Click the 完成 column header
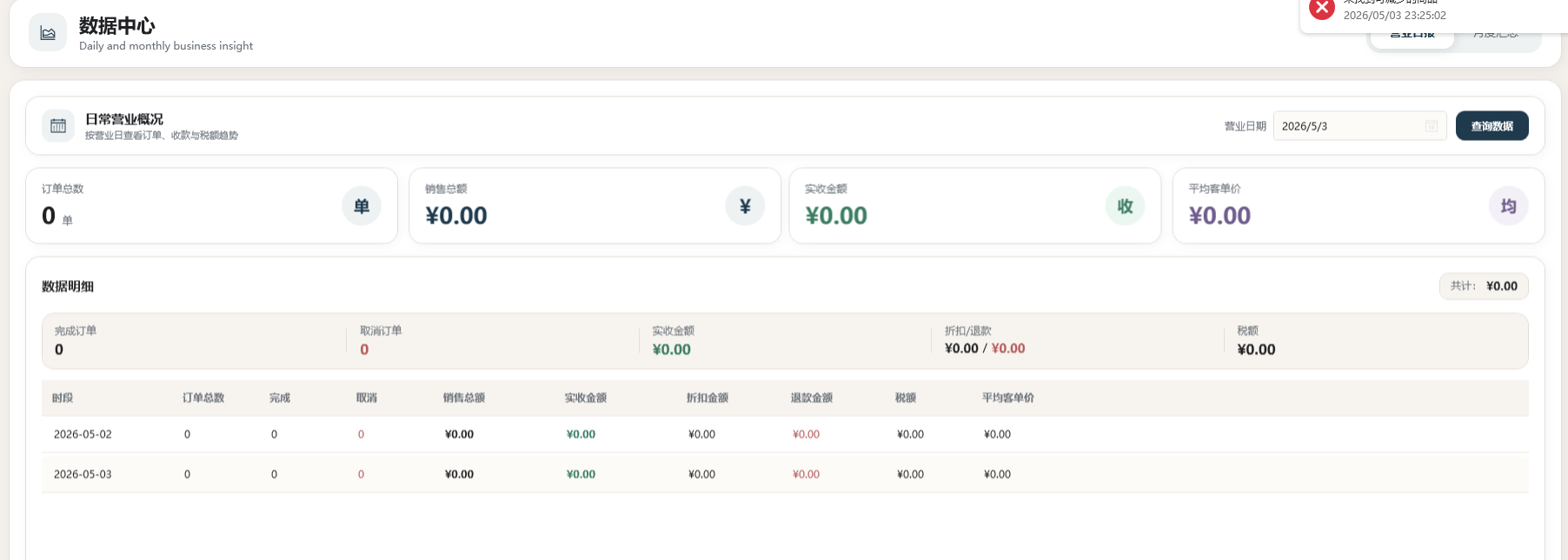 [280, 398]
